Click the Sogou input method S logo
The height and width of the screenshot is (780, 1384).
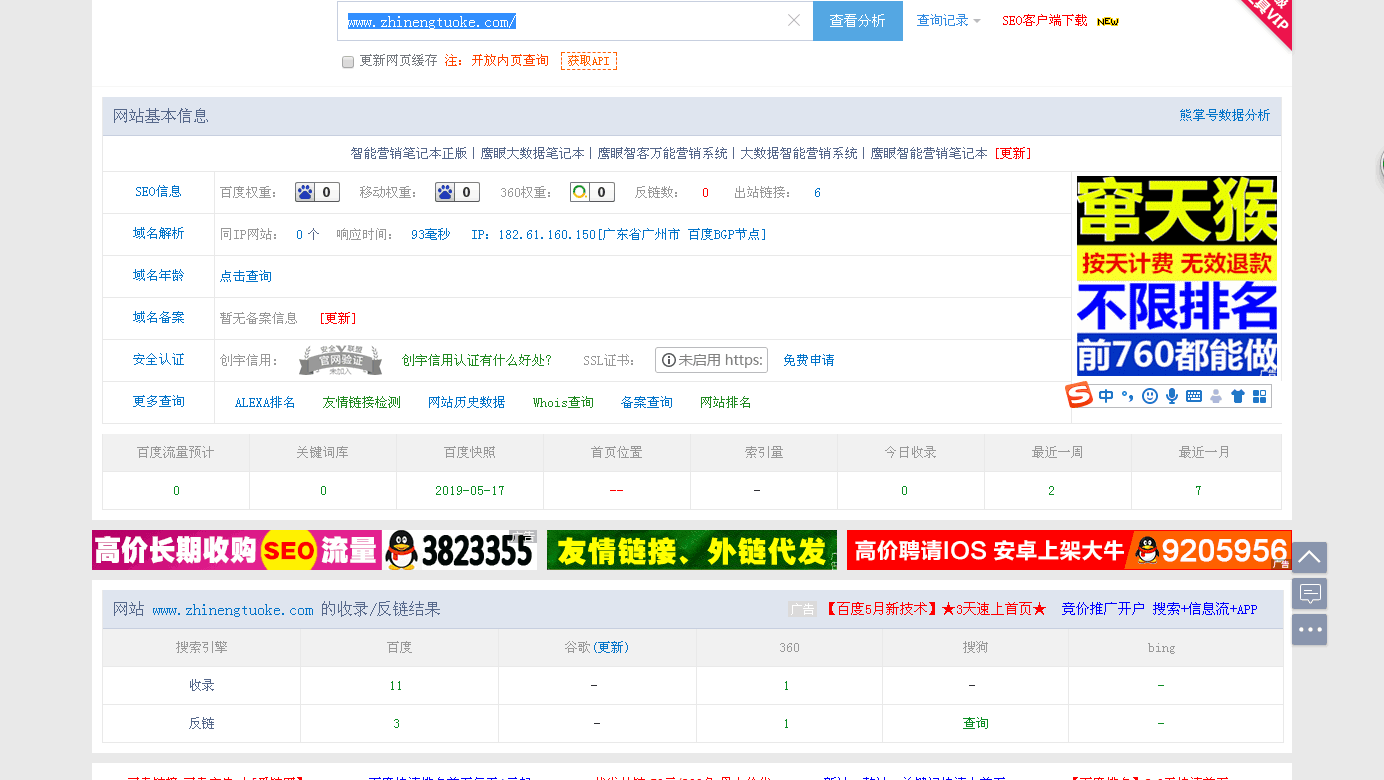click(x=1079, y=396)
